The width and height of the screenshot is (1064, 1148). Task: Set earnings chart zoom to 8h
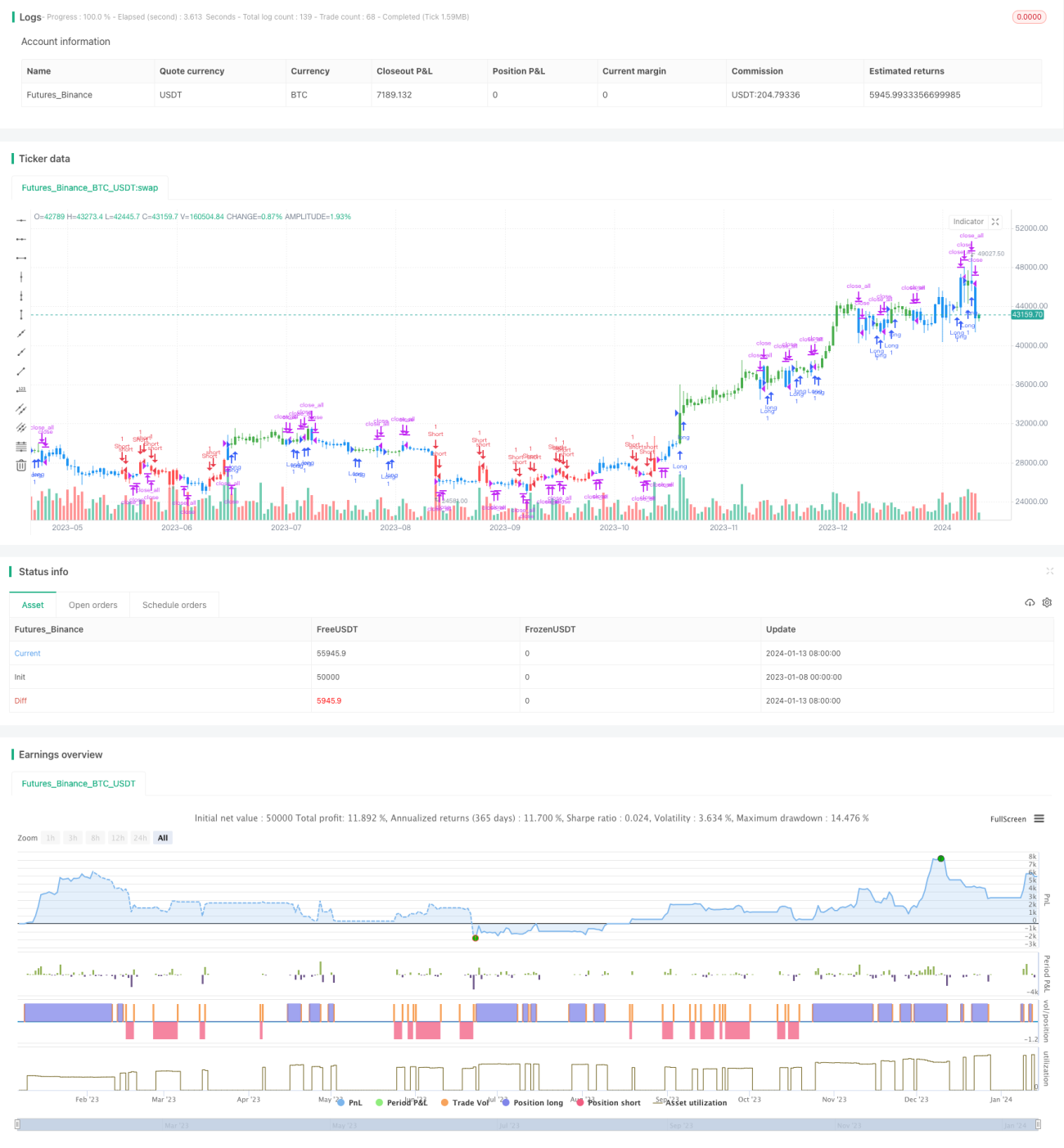96,838
